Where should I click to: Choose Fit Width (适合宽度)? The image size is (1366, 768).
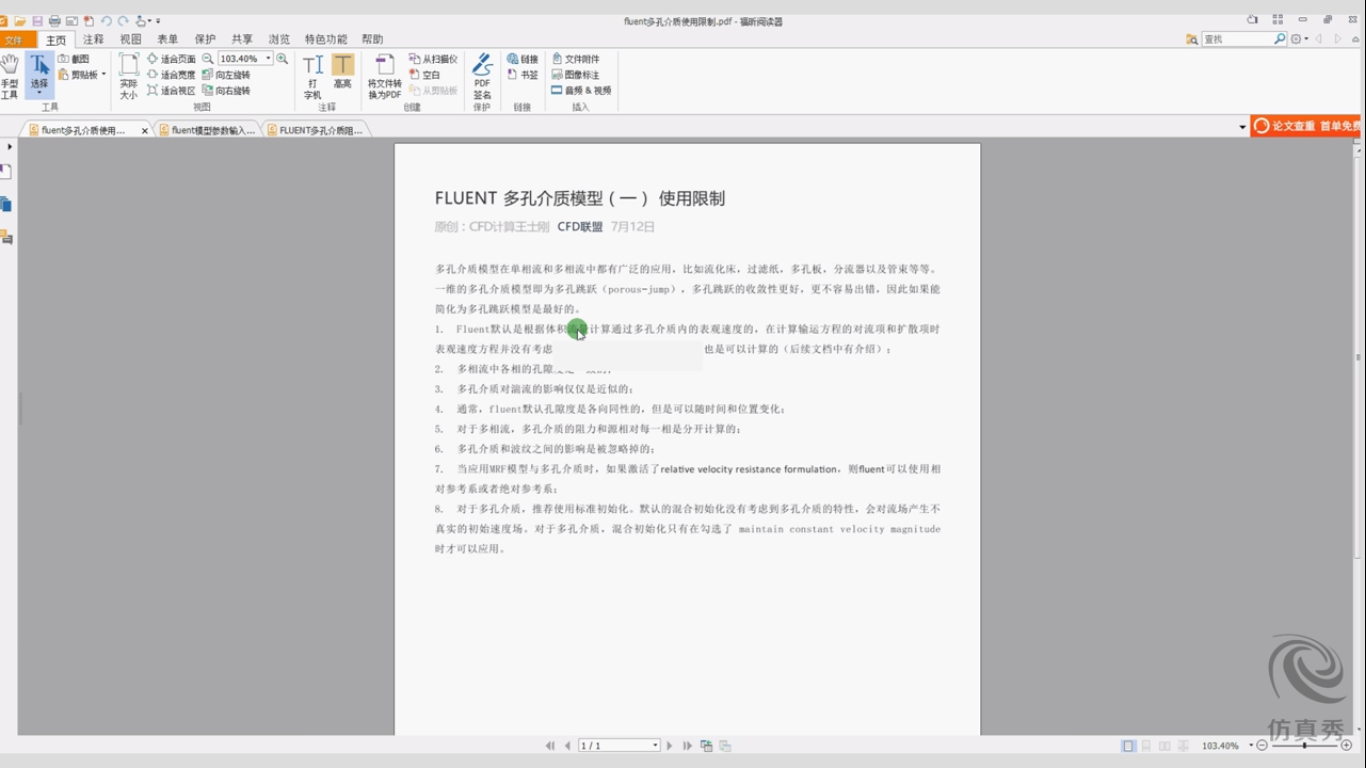(x=171, y=75)
